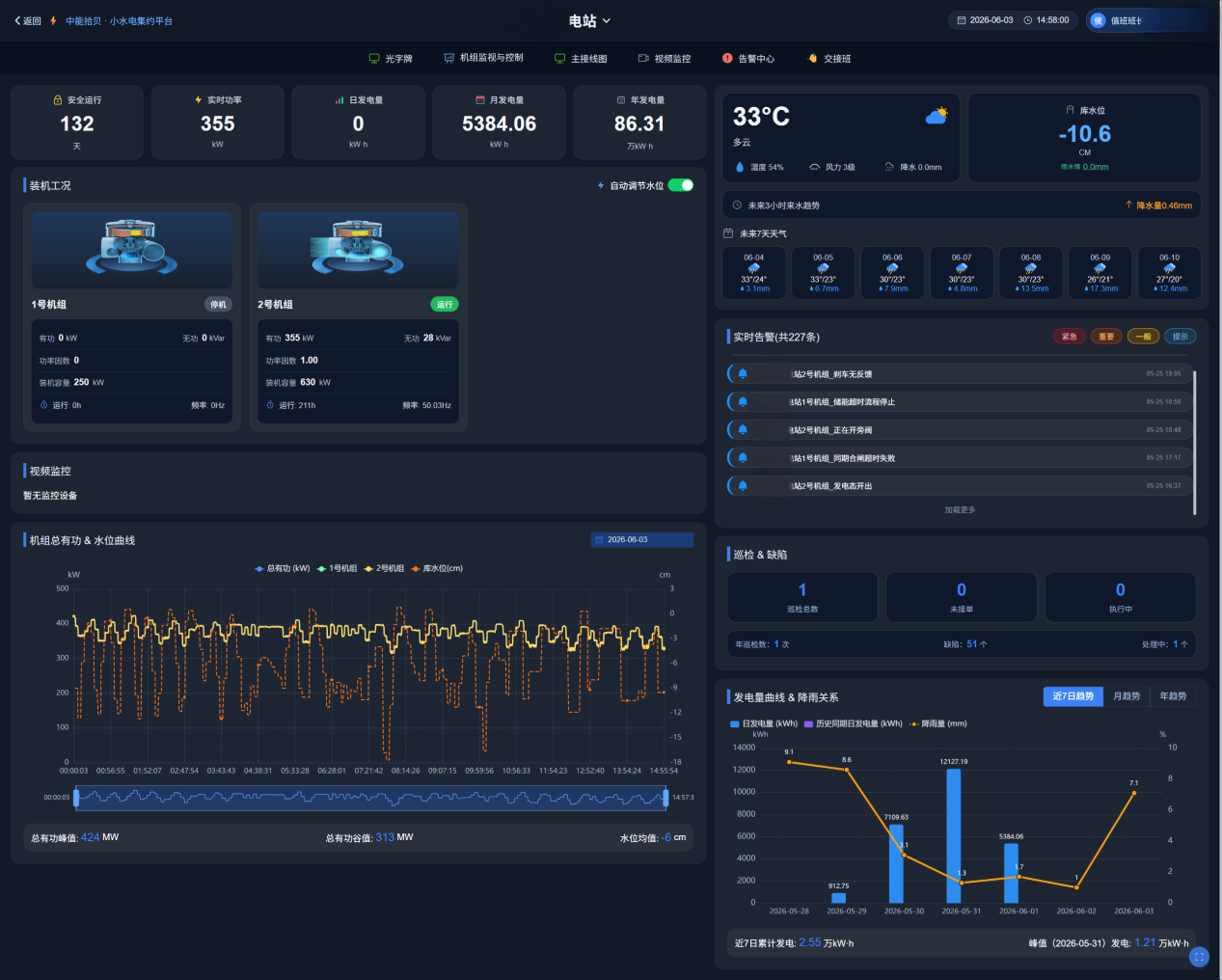The height and width of the screenshot is (980, 1222).
Task: Expand the 电站 station dropdown
Action: point(589,20)
